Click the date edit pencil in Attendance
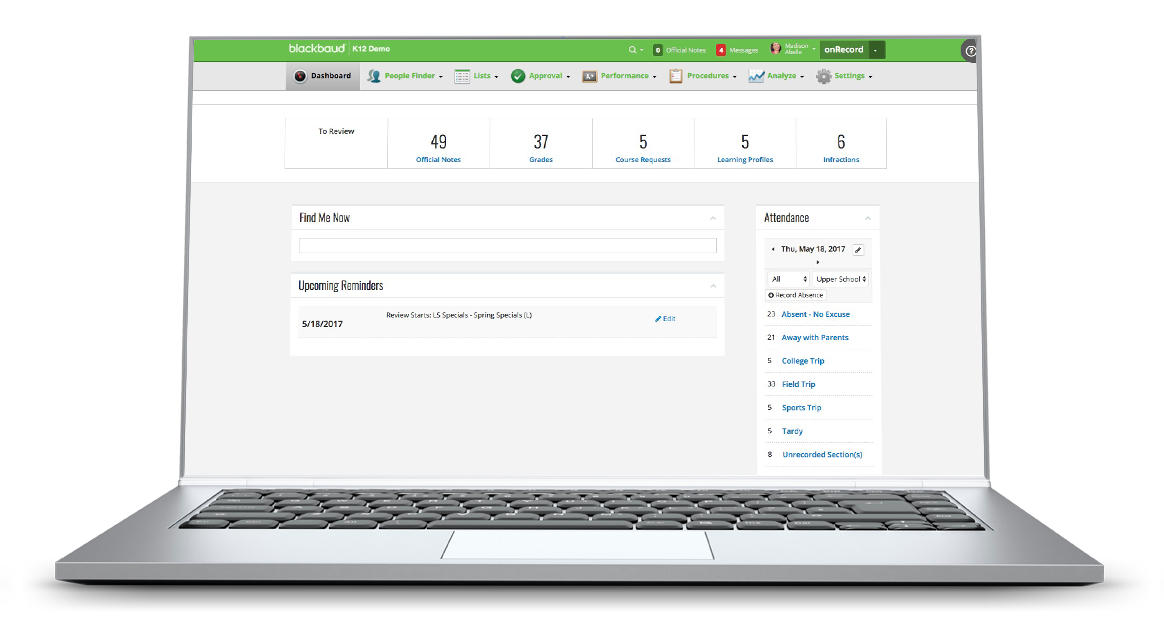The width and height of the screenshot is (1164, 638). (x=857, y=250)
